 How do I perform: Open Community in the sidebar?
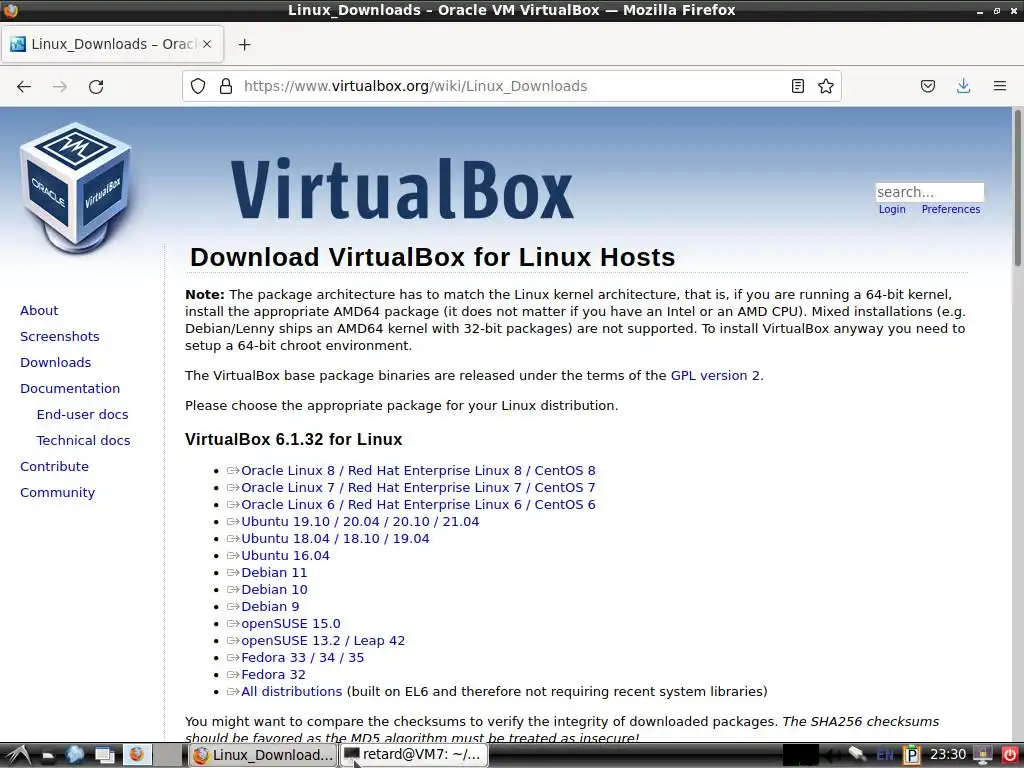click(57, 492)
